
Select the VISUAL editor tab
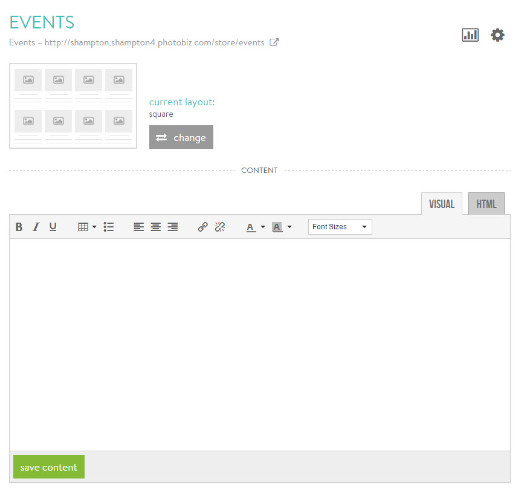[441, 204]
